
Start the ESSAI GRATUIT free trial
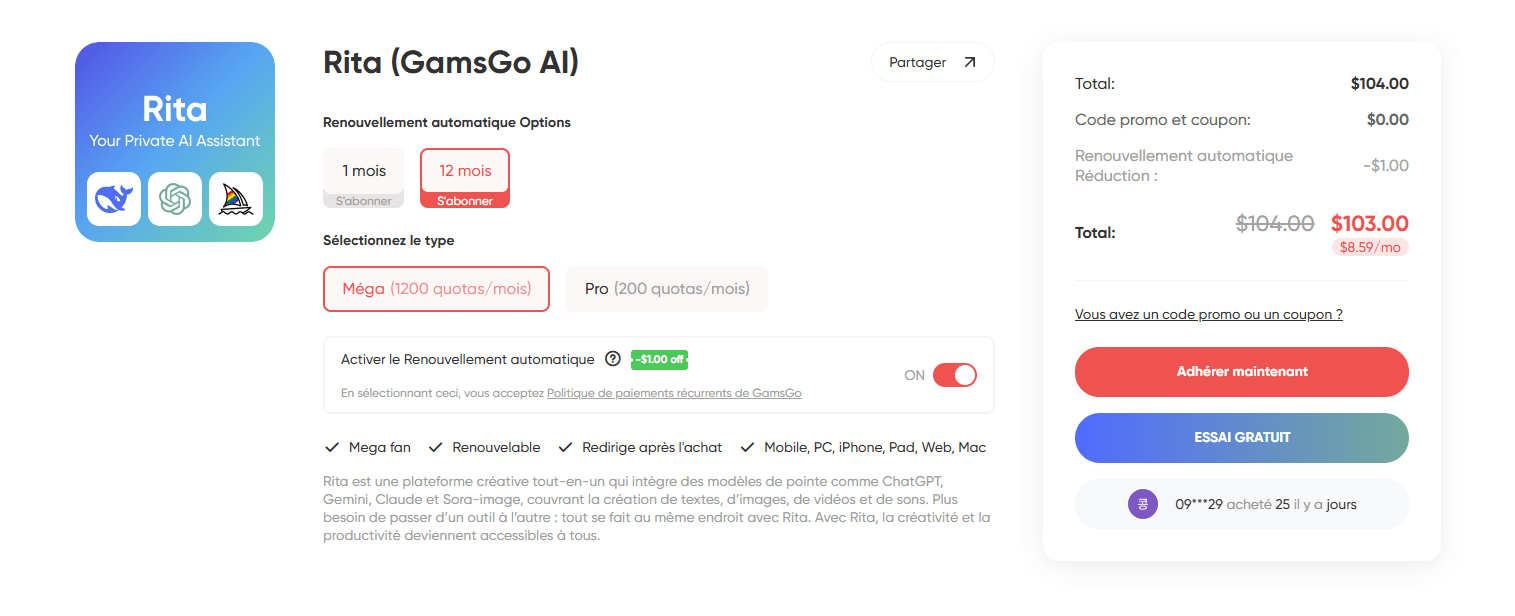(1241, 438)
